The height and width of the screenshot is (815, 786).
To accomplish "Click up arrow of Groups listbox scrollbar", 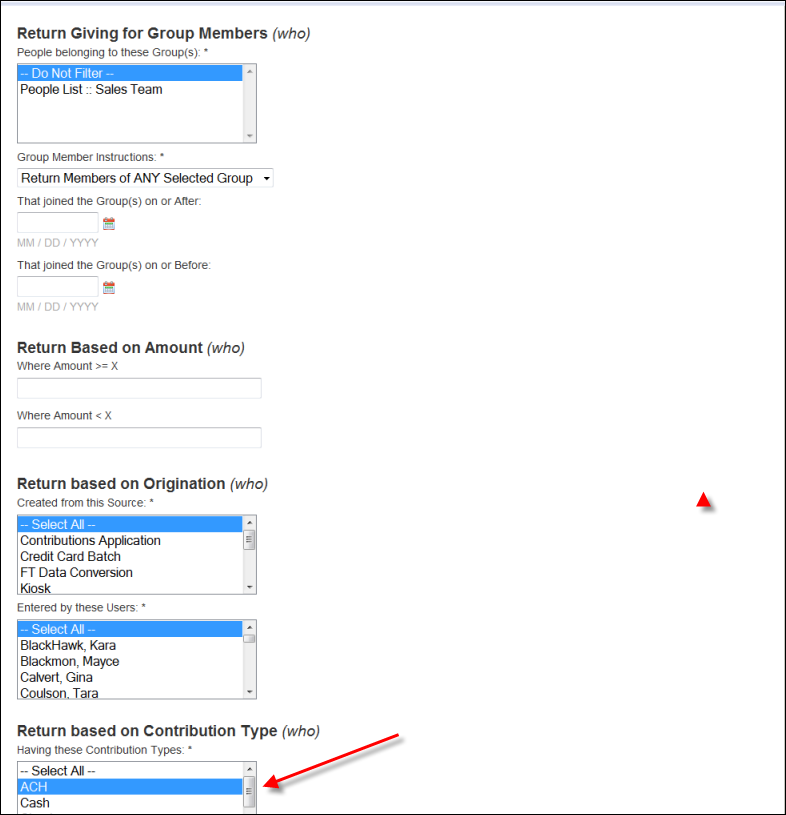I will coord(250,71).
